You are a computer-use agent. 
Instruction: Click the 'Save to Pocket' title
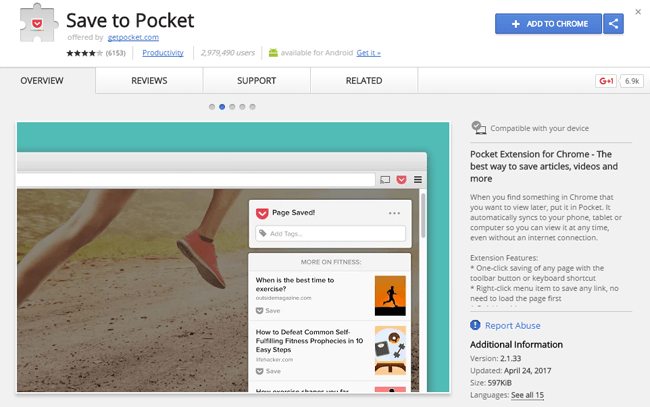[130, 20]
